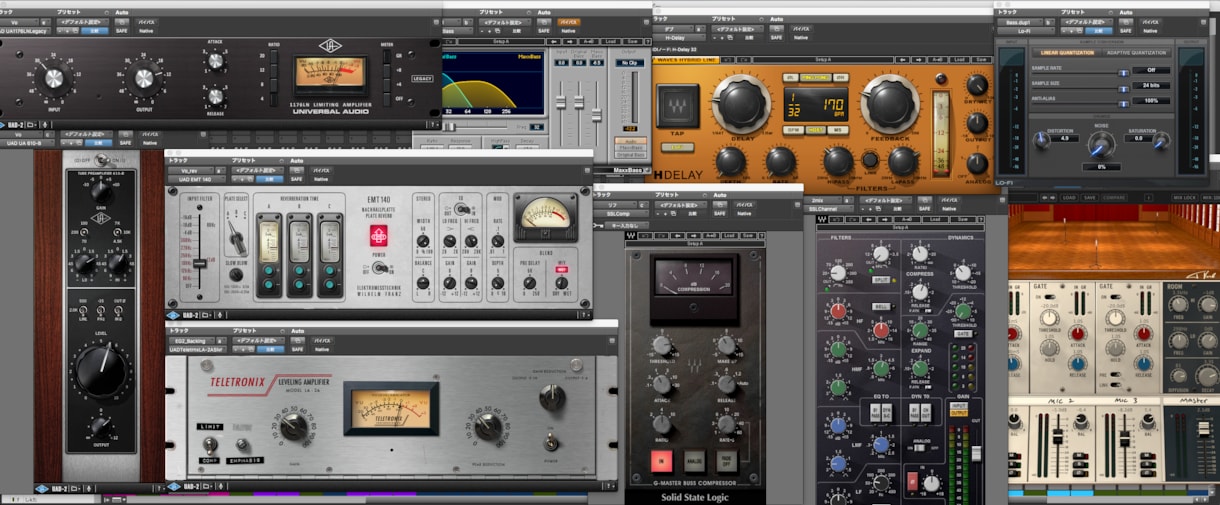This screenshot has height=505, width=1220.
Task: Click the FADE OFF button on SSL Buss Compressor
Action: [728, 460]
